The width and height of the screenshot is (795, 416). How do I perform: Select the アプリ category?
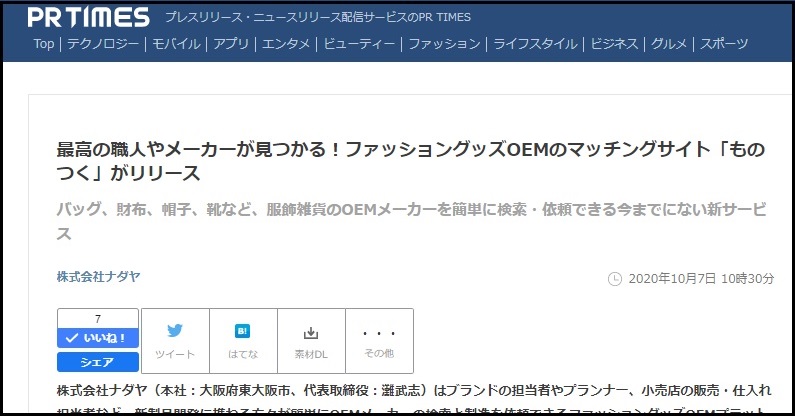click(x=231, y=44)
